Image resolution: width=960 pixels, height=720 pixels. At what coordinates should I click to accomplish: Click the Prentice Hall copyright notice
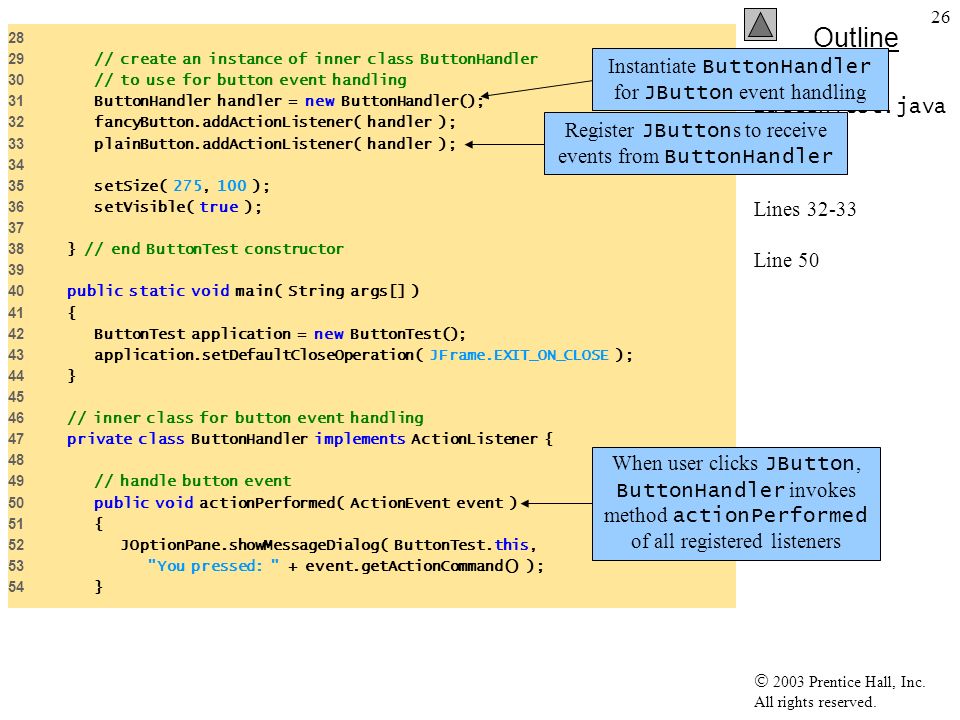pyautogui.click(x=839, y=691)
